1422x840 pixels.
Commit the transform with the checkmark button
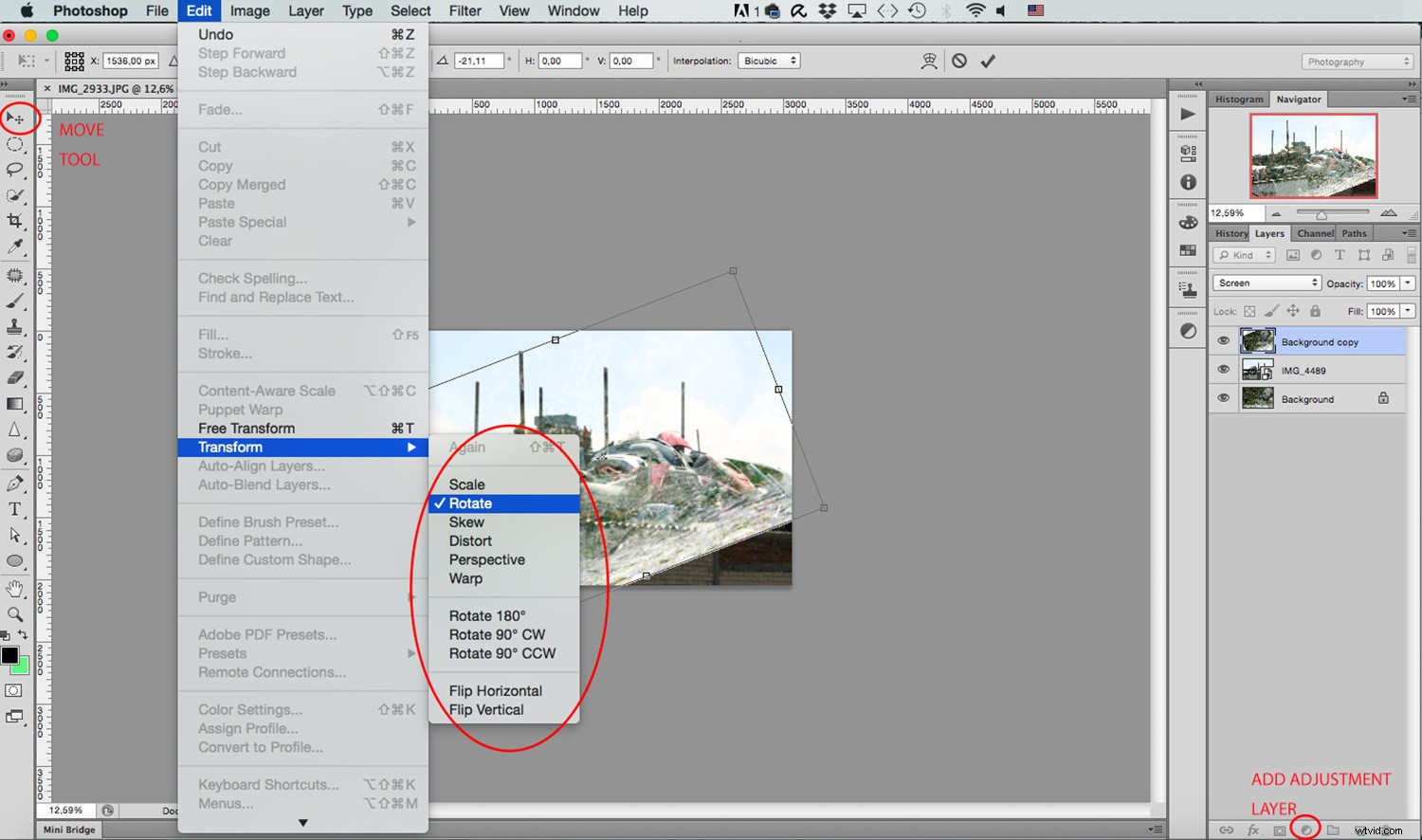click(x=988, y=60)
